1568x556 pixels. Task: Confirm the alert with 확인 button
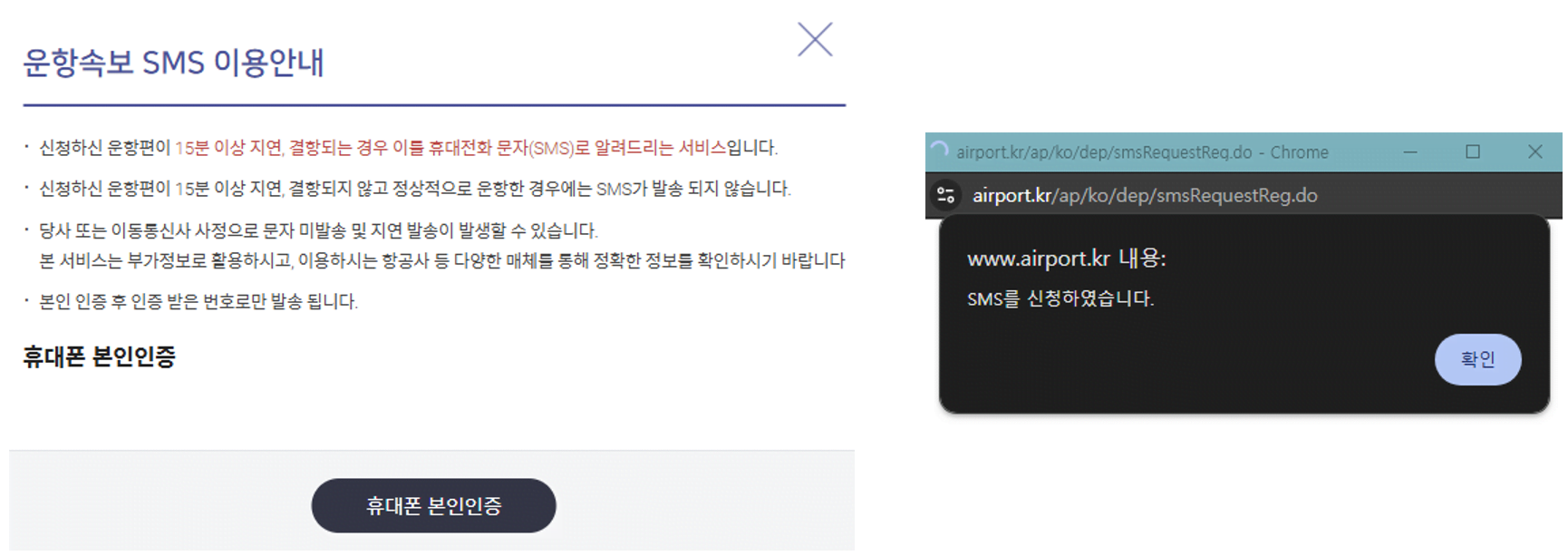(1477, 359)
